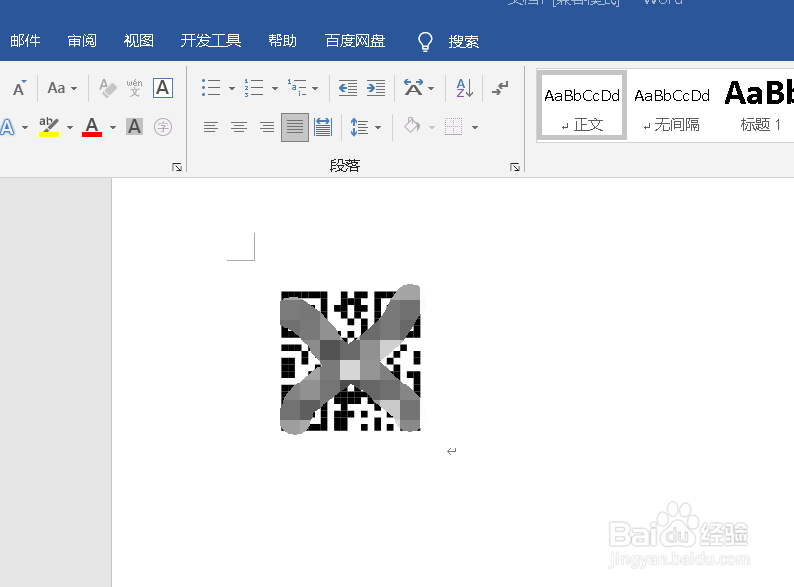Increase paragraph indent
Screen dimensions: 794x587
(376, 88)
